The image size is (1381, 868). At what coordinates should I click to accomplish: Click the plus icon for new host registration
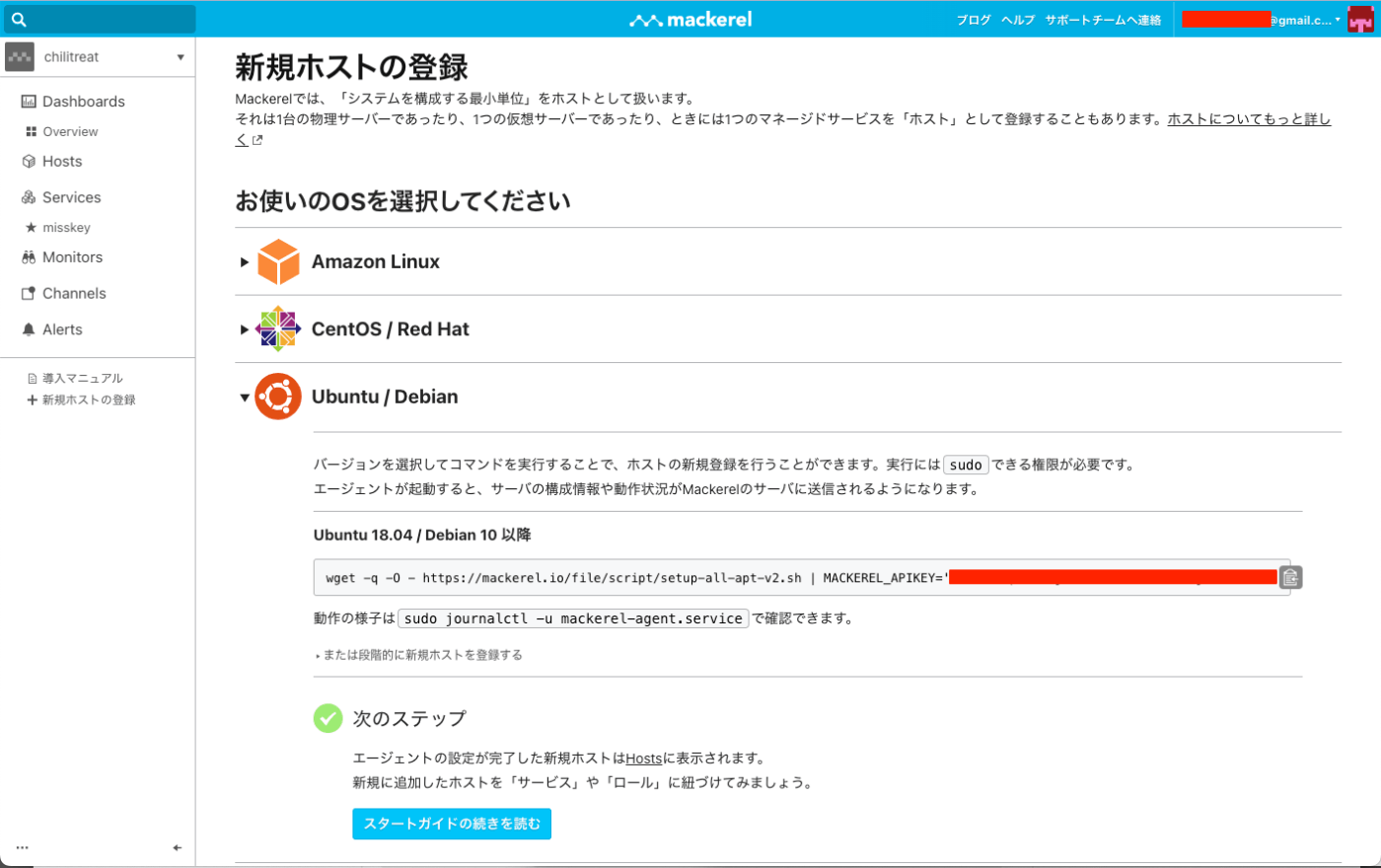tap(32, 399)
